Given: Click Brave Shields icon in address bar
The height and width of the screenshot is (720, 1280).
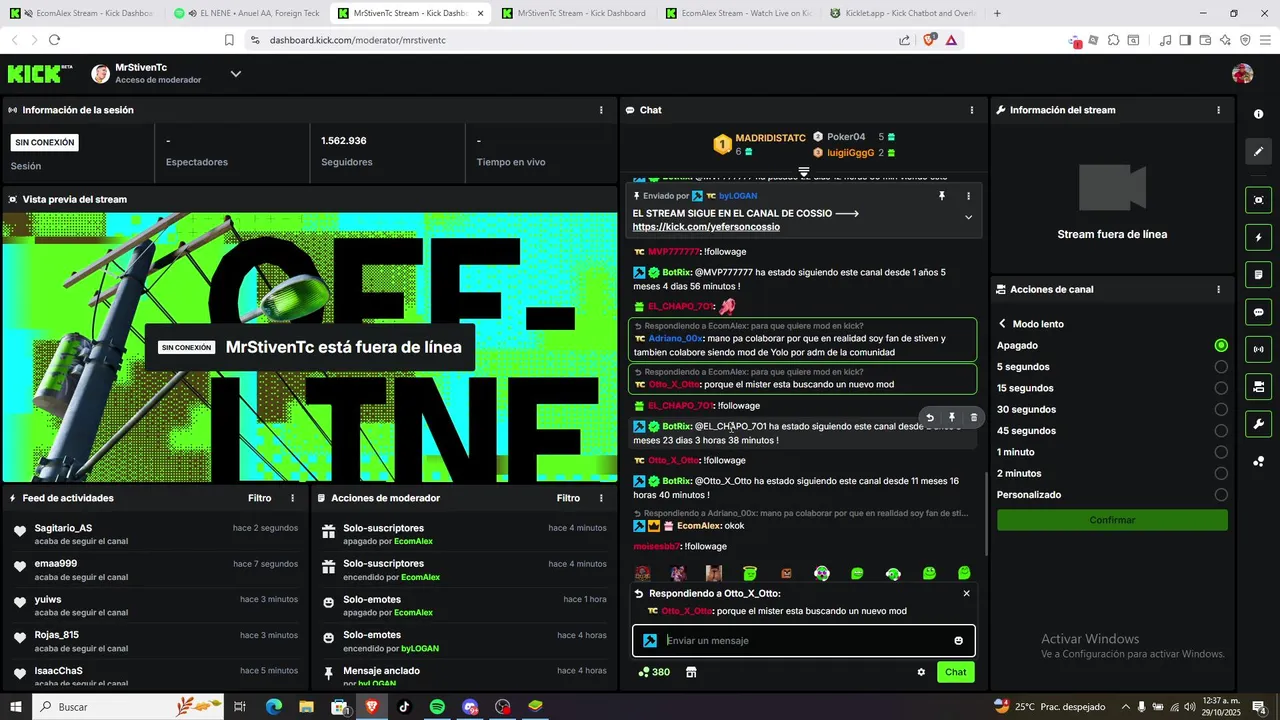Looking at the screenshot, I should (928, 40).
